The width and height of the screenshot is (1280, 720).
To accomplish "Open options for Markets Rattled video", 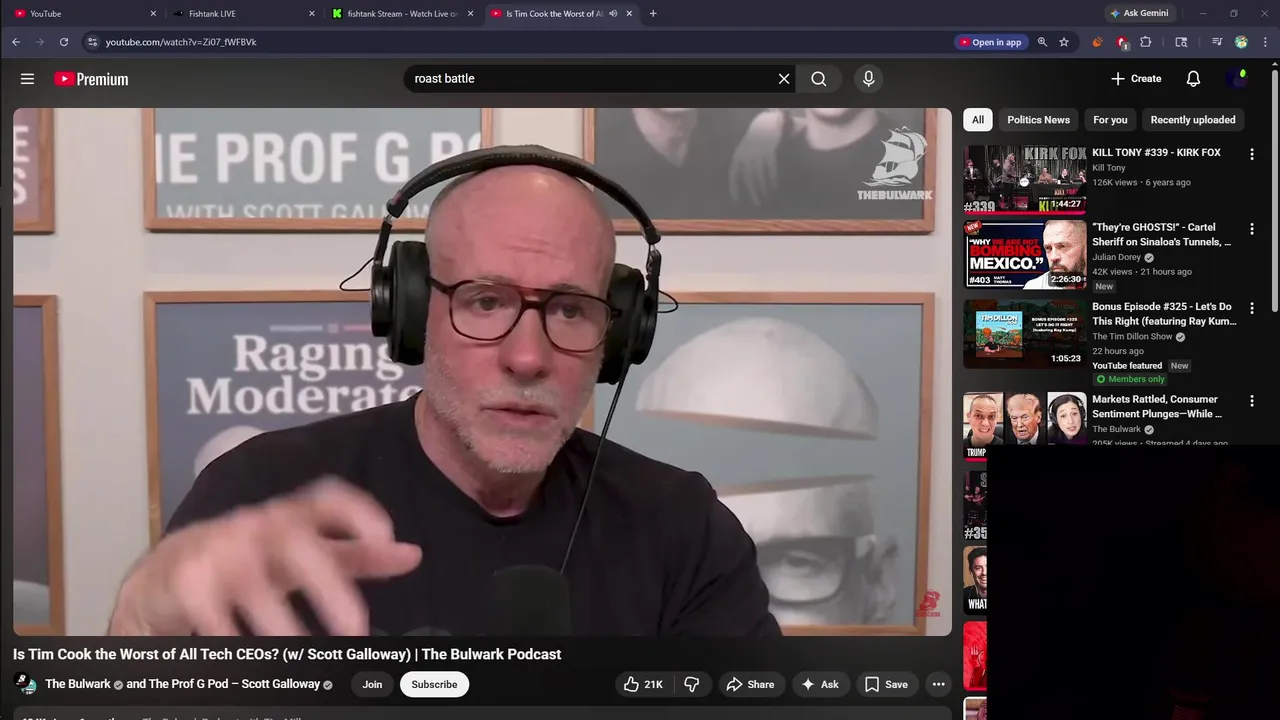I will pyautogui.click(x=1251, y=401).
